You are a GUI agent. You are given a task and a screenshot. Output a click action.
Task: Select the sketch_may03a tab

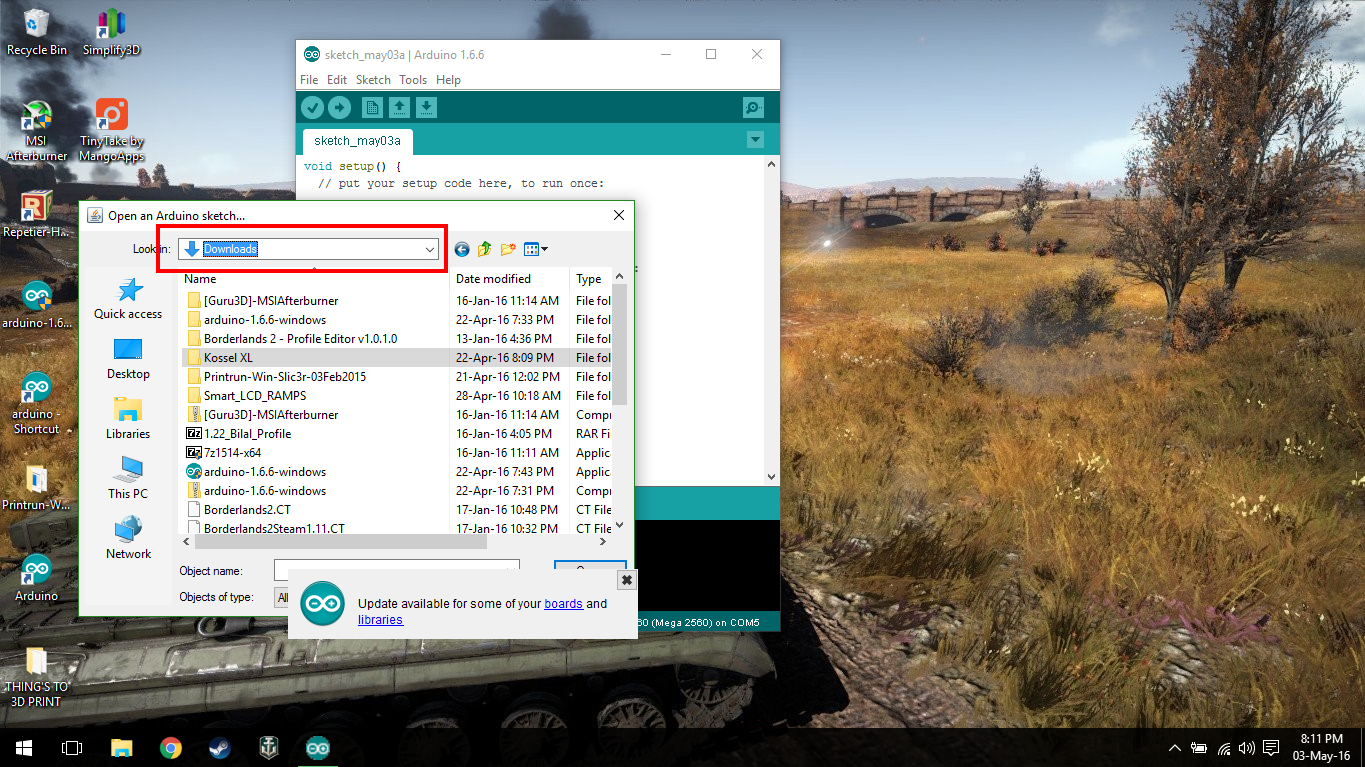357,141
